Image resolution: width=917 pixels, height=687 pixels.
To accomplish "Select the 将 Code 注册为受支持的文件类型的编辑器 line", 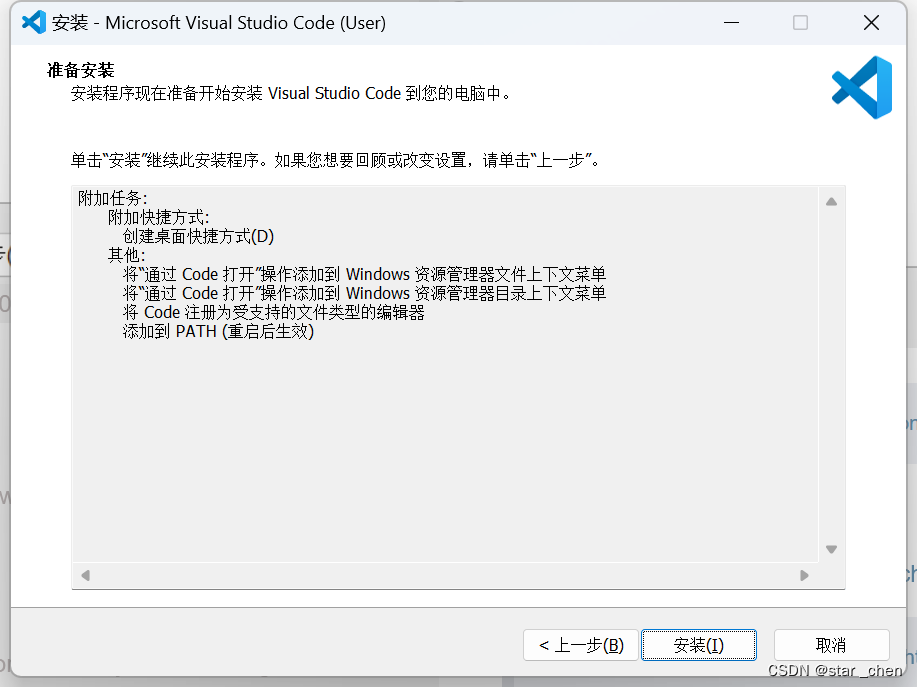I will pos(274,312).
